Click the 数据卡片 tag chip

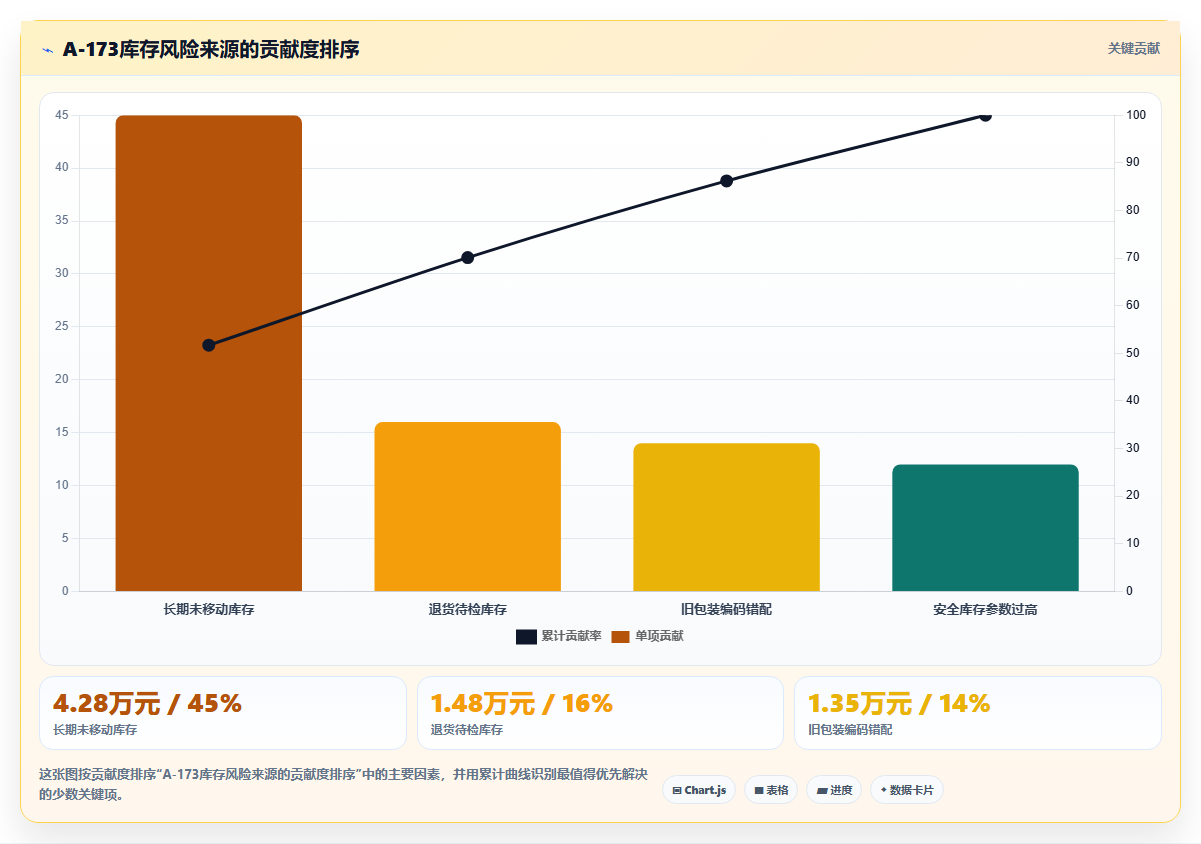907,790
